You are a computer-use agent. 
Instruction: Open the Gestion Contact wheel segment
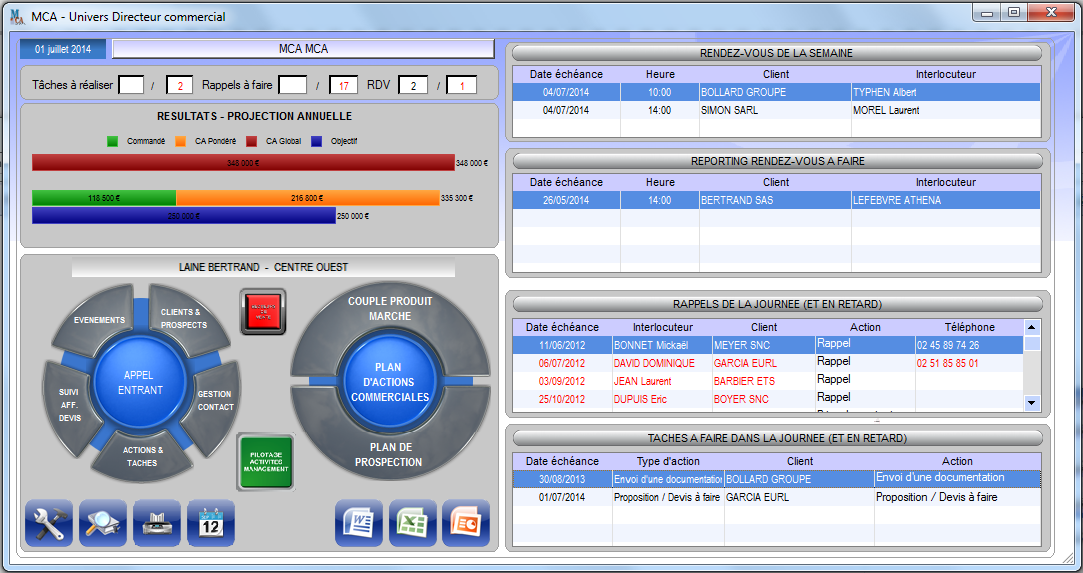[x=215, y=400]
